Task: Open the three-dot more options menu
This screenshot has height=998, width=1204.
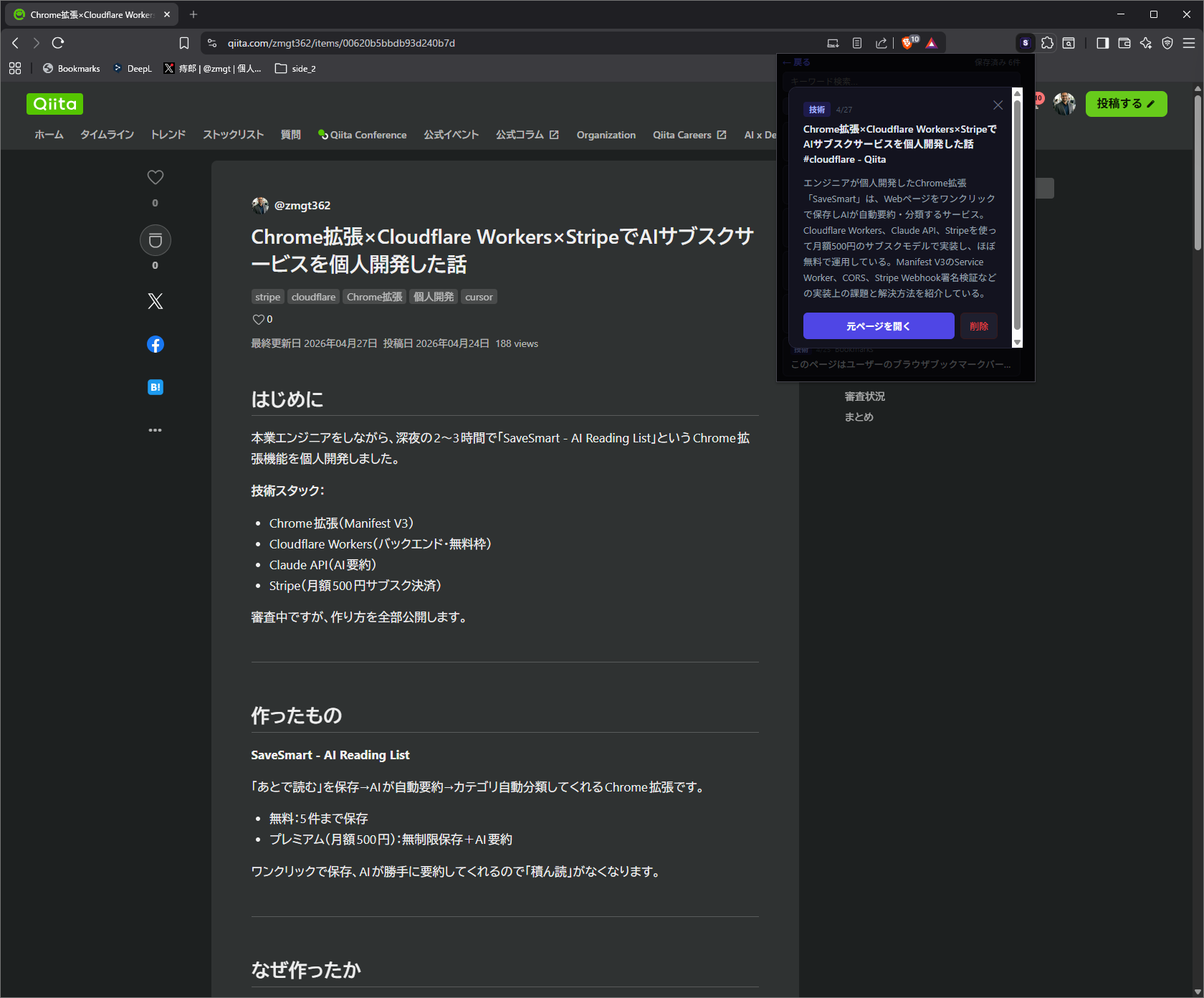Action: pyautogui.click(x=156, y=430)
